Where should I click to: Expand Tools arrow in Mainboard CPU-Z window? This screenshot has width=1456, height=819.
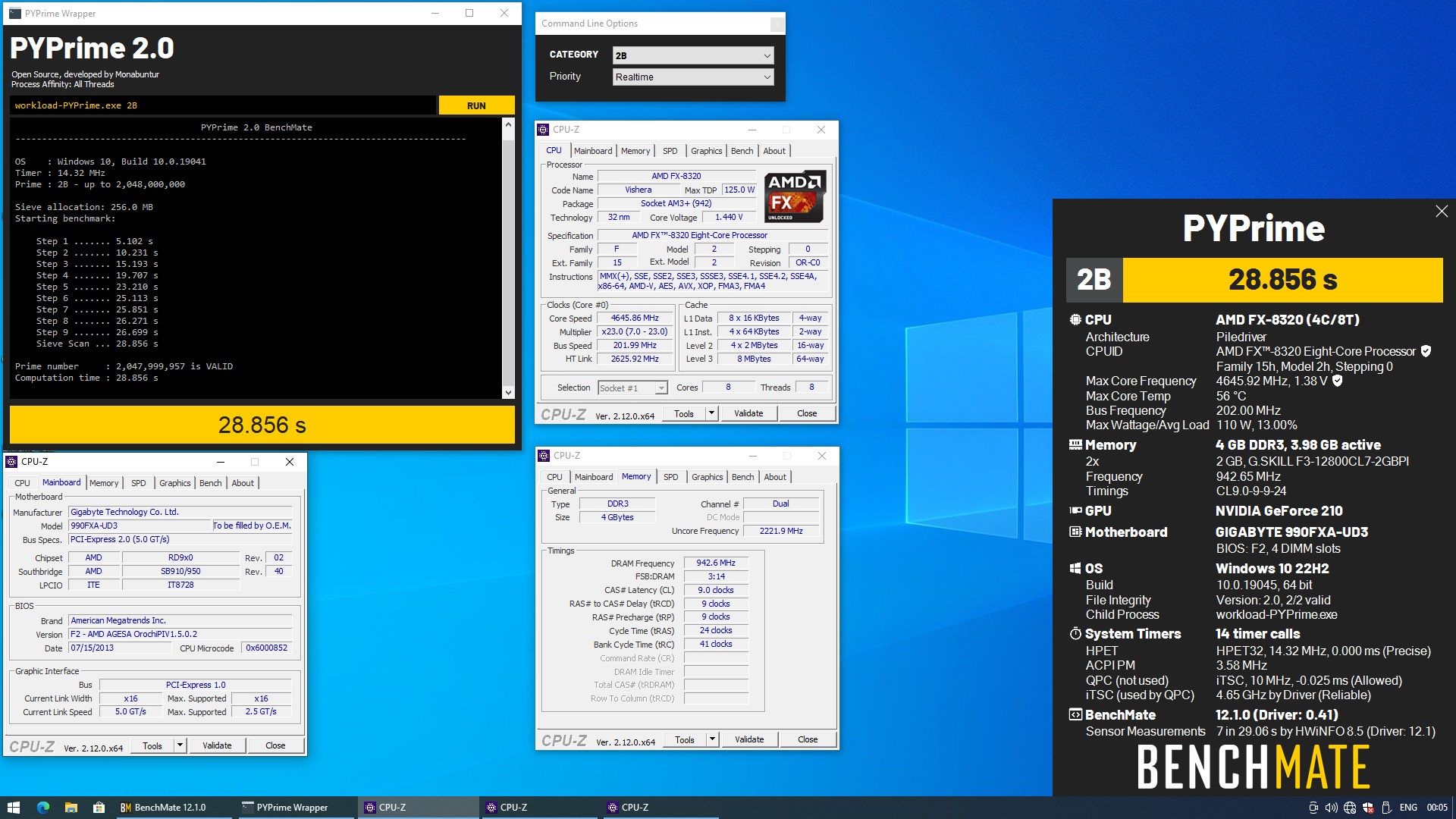click(180, 745)
